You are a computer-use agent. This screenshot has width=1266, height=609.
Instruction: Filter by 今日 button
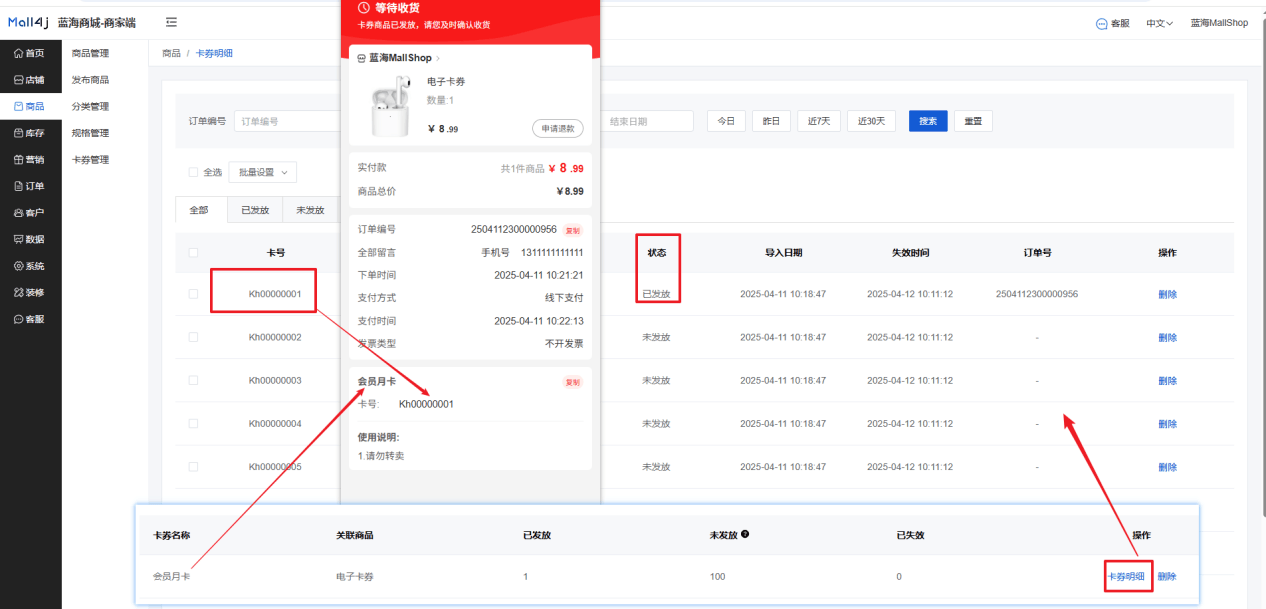726,121
